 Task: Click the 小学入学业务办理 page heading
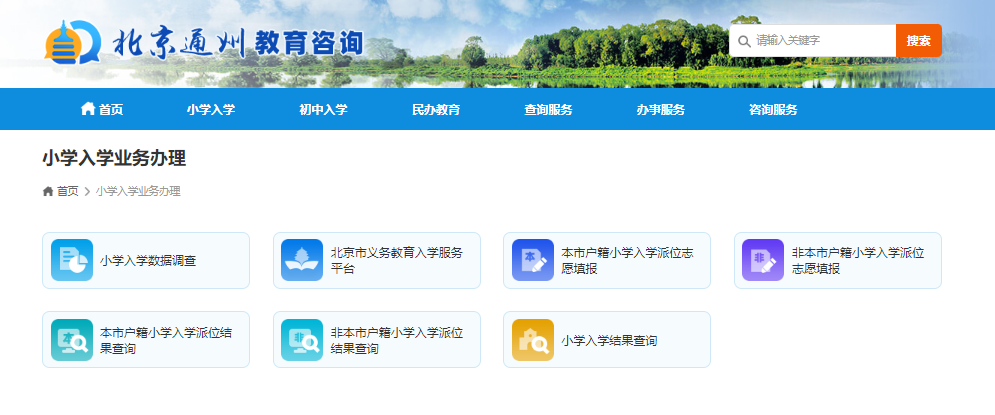pyautogui.click(x=114, y=158)
